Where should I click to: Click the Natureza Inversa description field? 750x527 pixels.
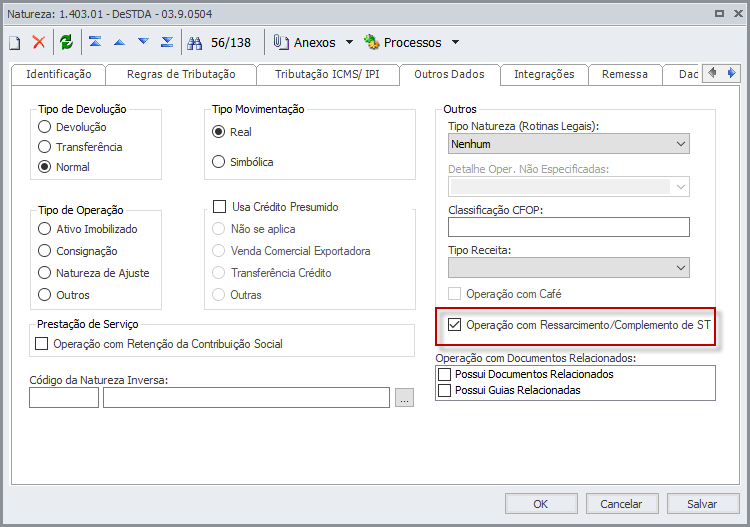246,398
